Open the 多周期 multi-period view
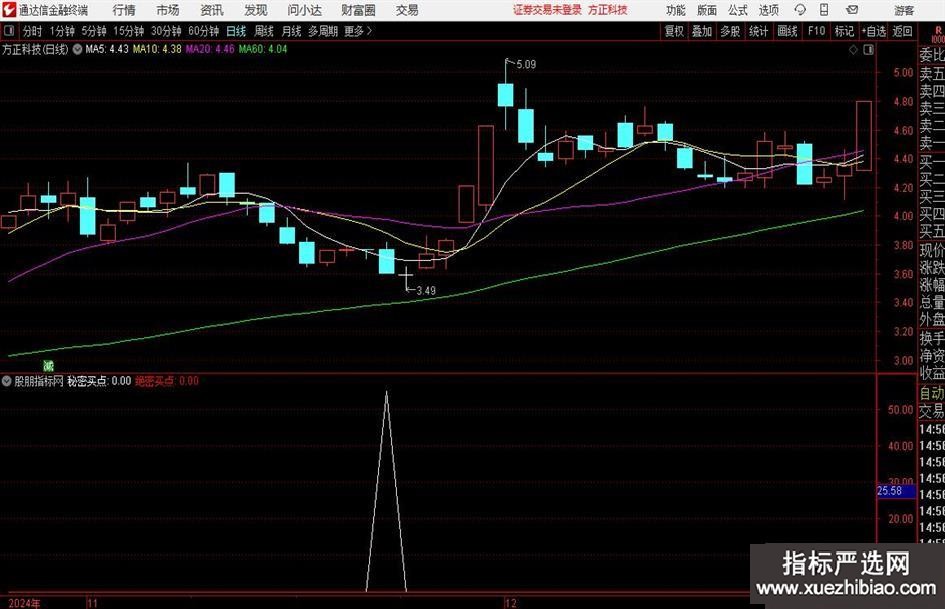Viewport: 945px width, 609px height. (x=323, y=31)
